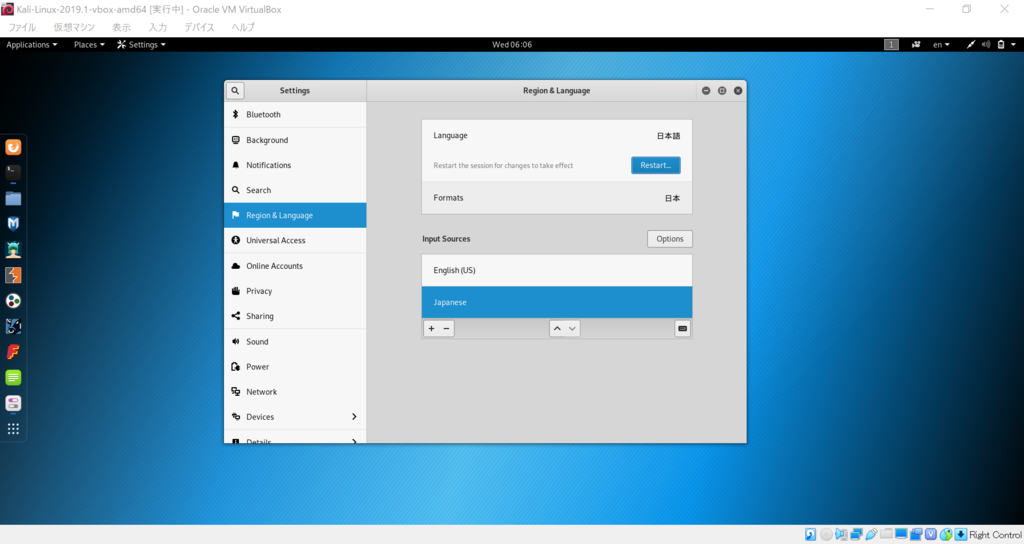The height and width of the screenshot is (544, 1024).
Task: Click the clock Wed 06:06
Action: point(512,44)
